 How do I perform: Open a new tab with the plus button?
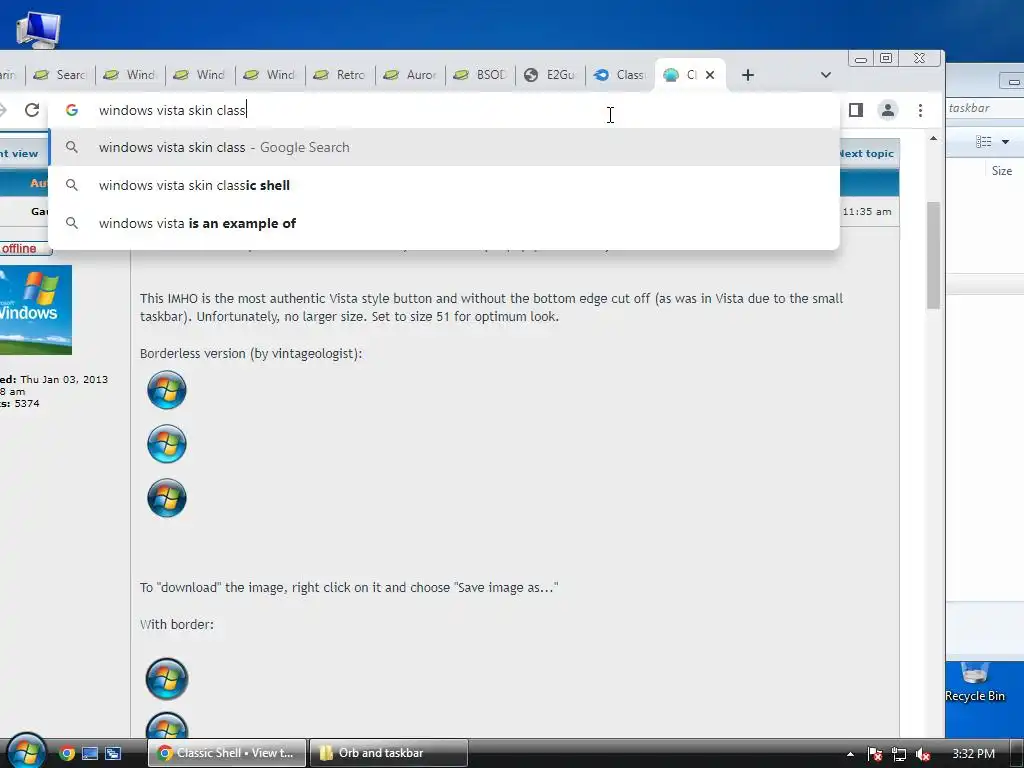[748, 75]
